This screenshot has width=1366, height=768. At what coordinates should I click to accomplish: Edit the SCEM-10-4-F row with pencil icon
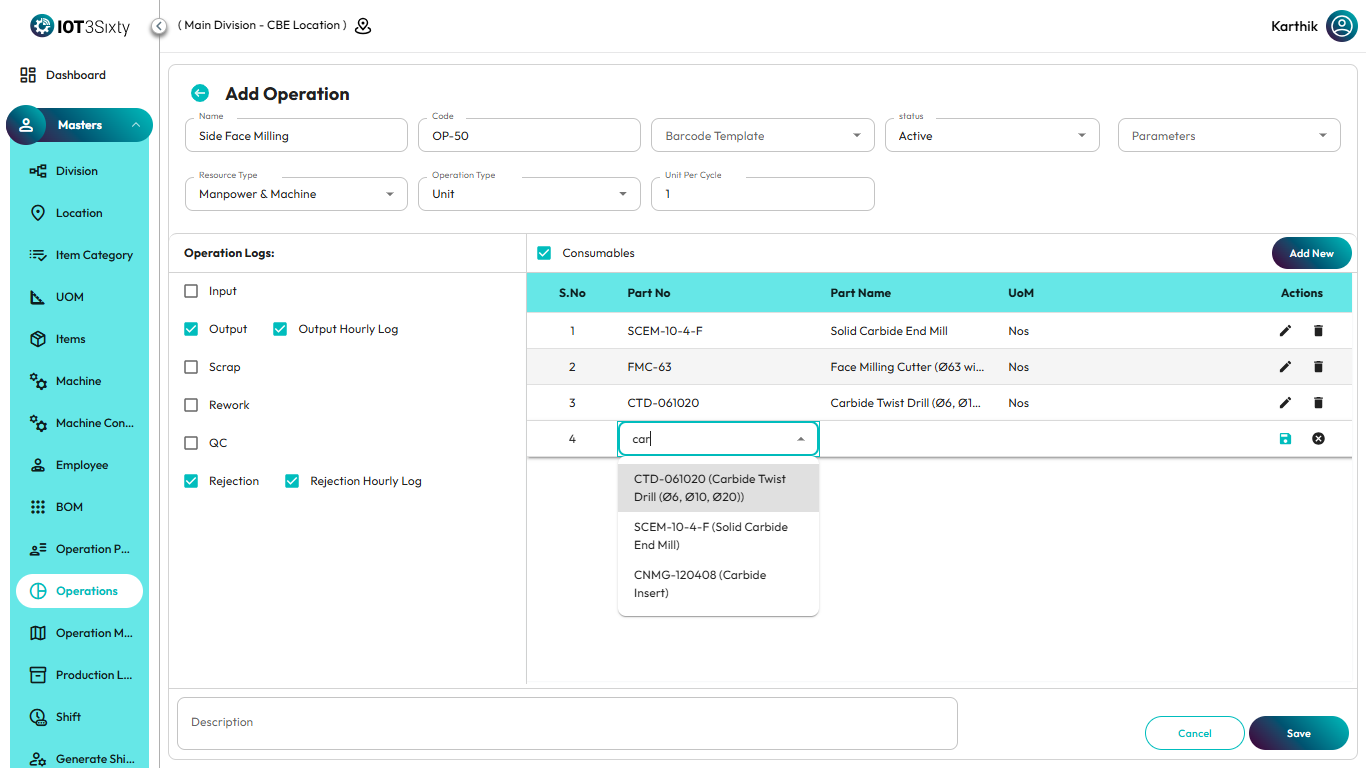[x=1285, y=331]
